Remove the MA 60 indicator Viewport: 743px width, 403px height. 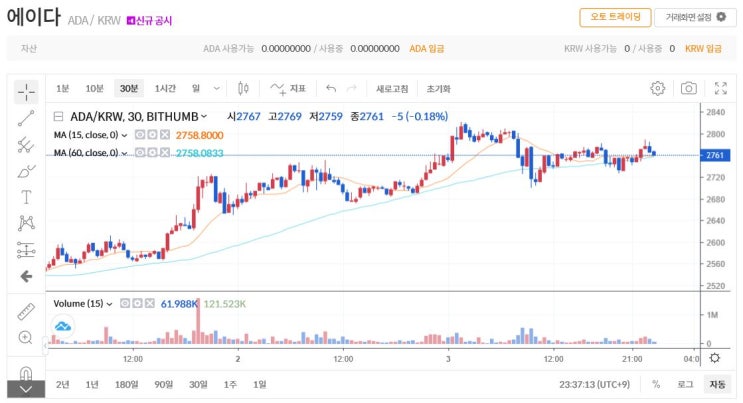(164, 153)
